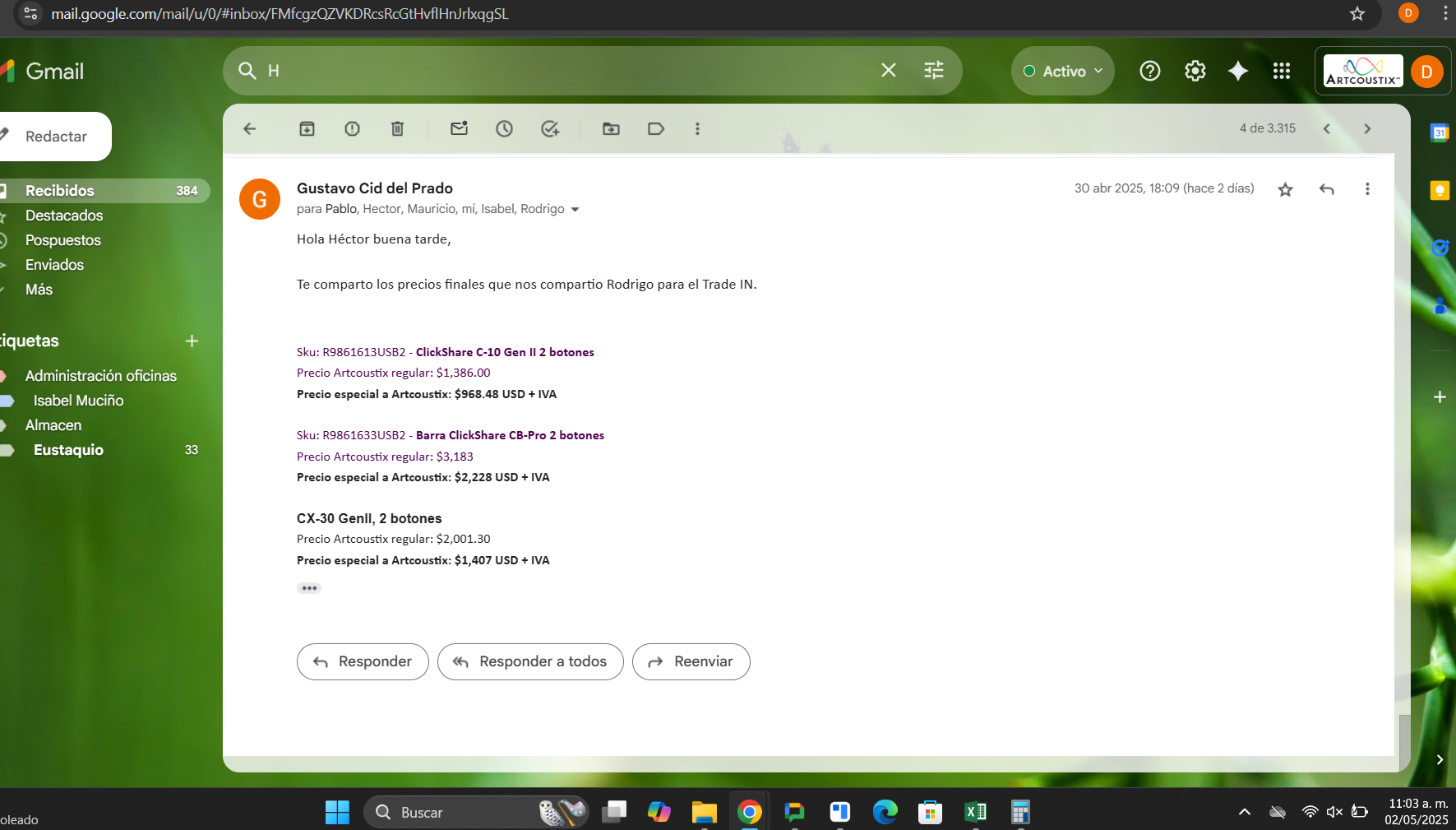Open search filter options
The image size is (1456, 830).
point(934,71)
